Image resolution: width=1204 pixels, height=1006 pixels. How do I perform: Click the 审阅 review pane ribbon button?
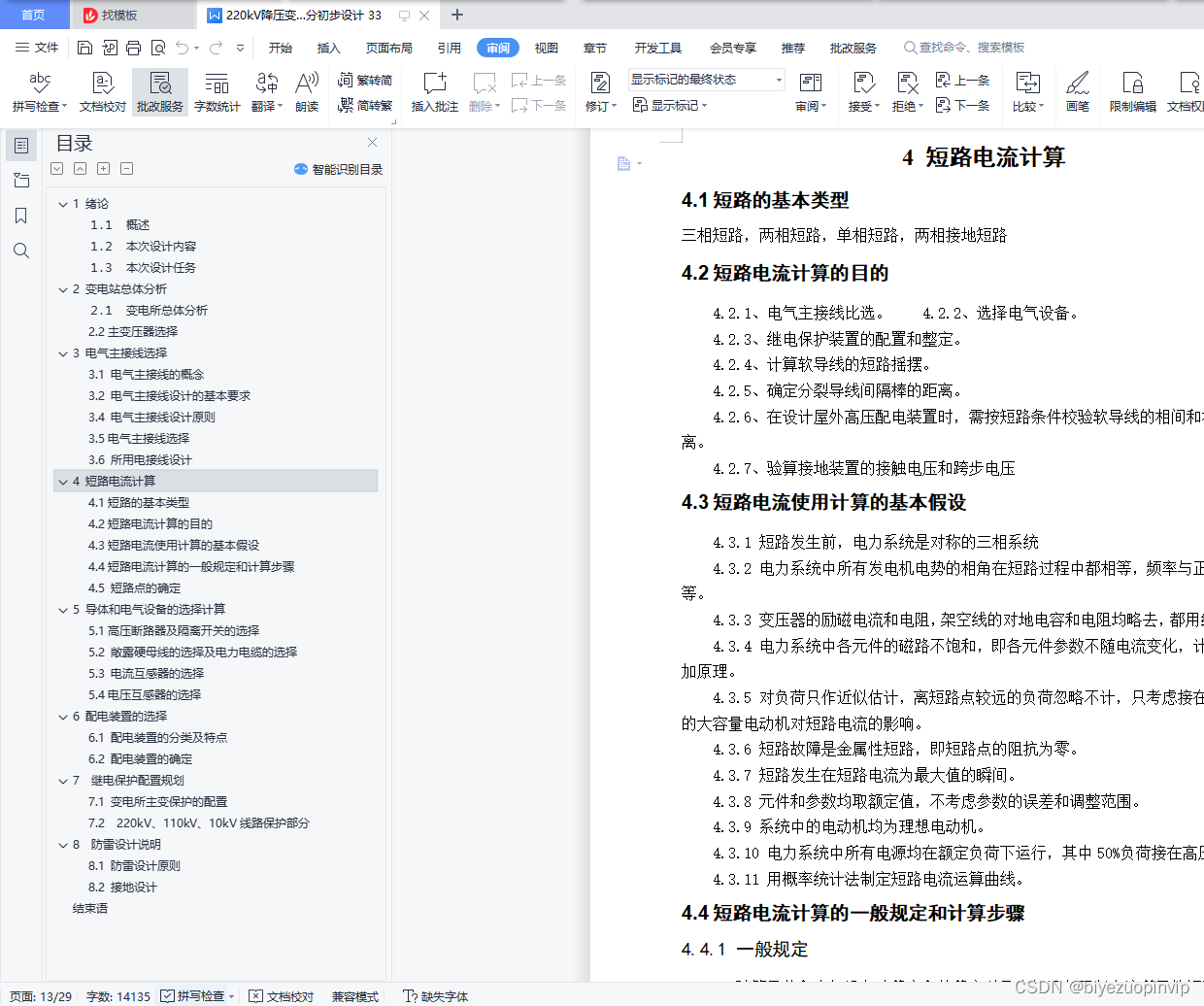[x=812, y=93]
